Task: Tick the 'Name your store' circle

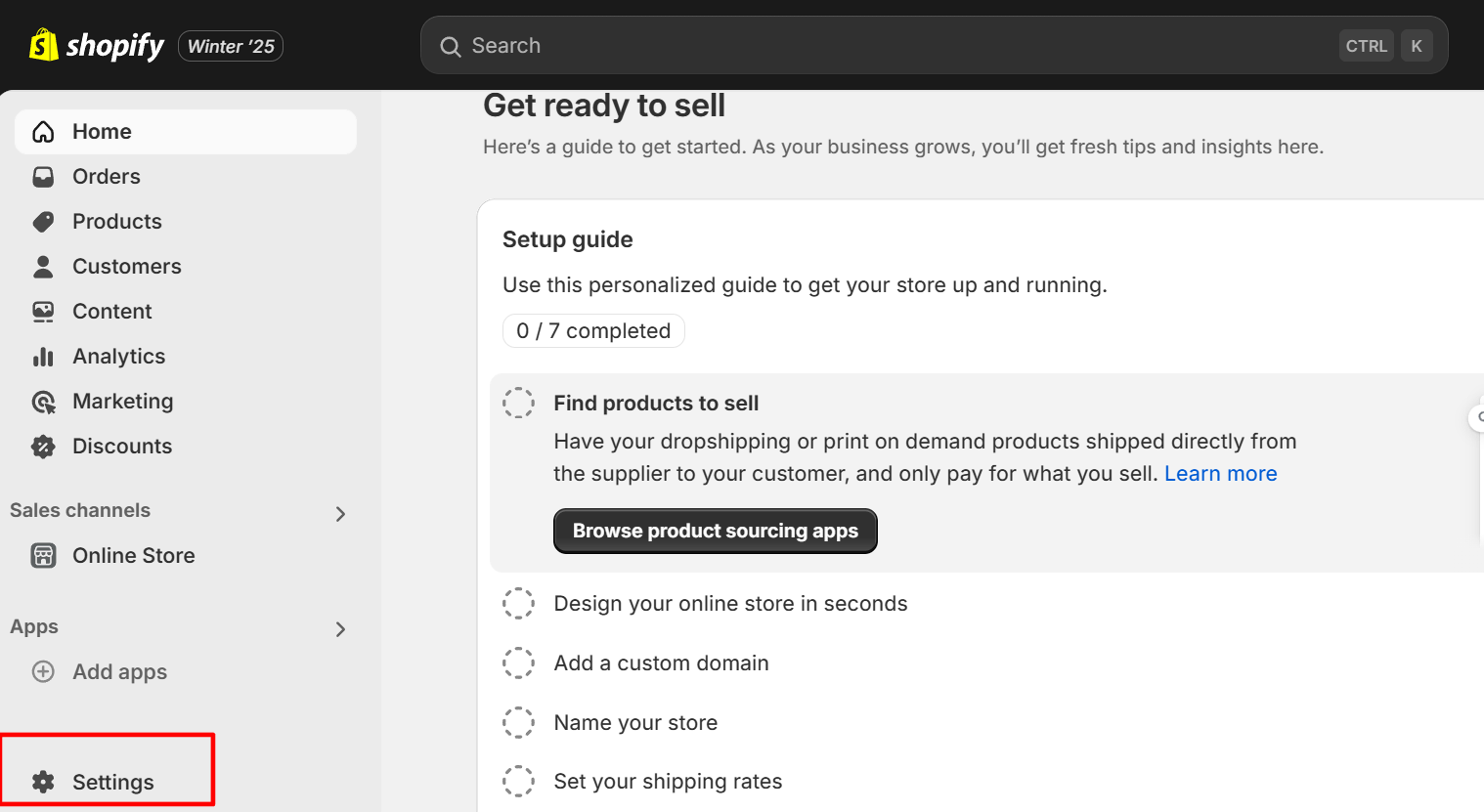Action: (518, 723)
